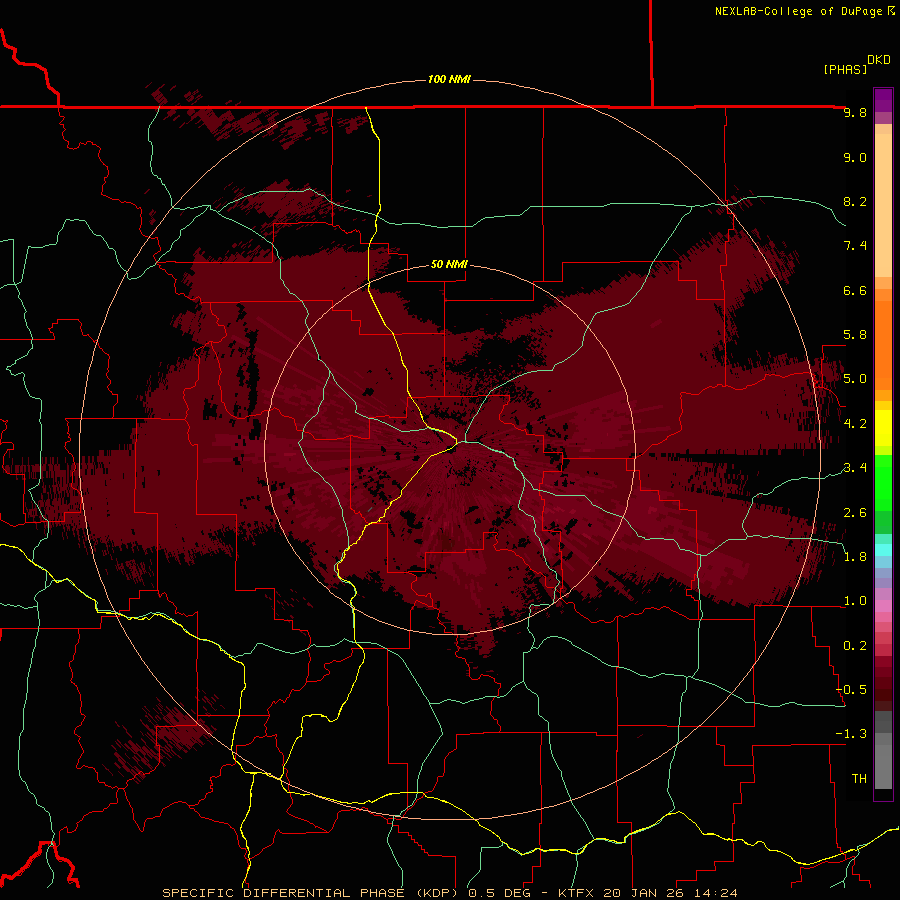Click the TH label on scale
The height and width of the screenshot is (900, 900).
[x=859, y=779]
